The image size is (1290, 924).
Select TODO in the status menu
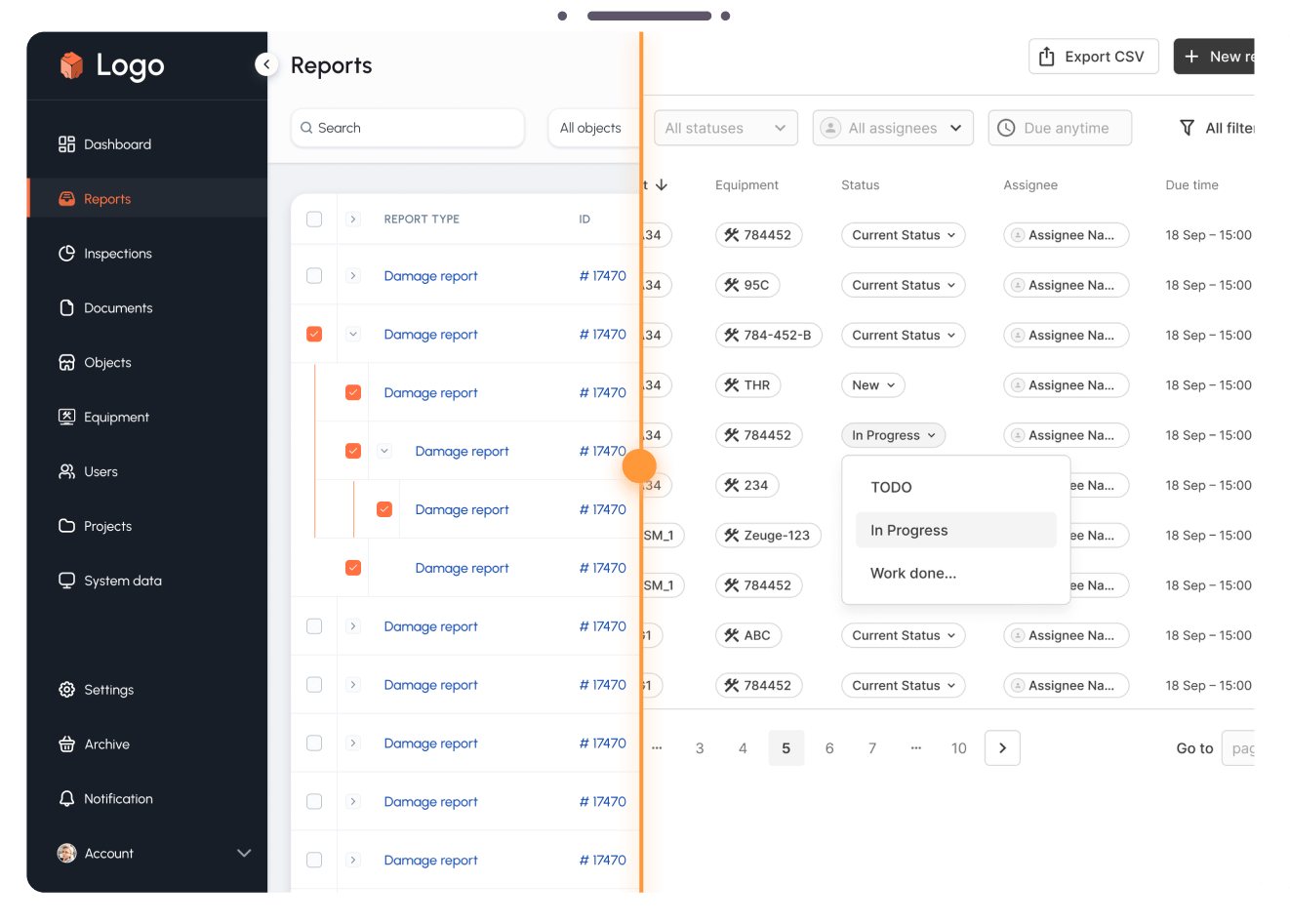tap(956, 487)
